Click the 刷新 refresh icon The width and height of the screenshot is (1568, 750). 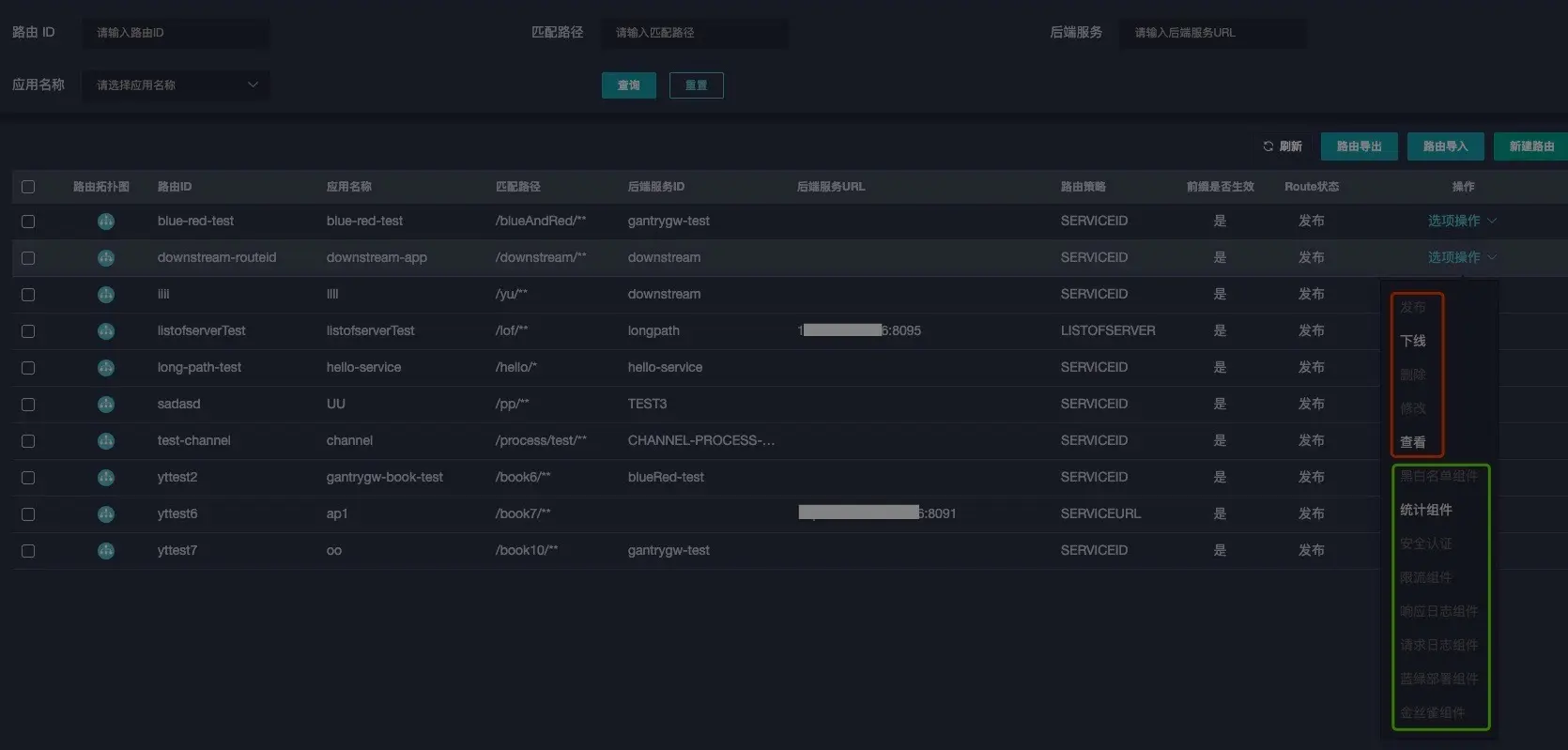(1268, 146)
